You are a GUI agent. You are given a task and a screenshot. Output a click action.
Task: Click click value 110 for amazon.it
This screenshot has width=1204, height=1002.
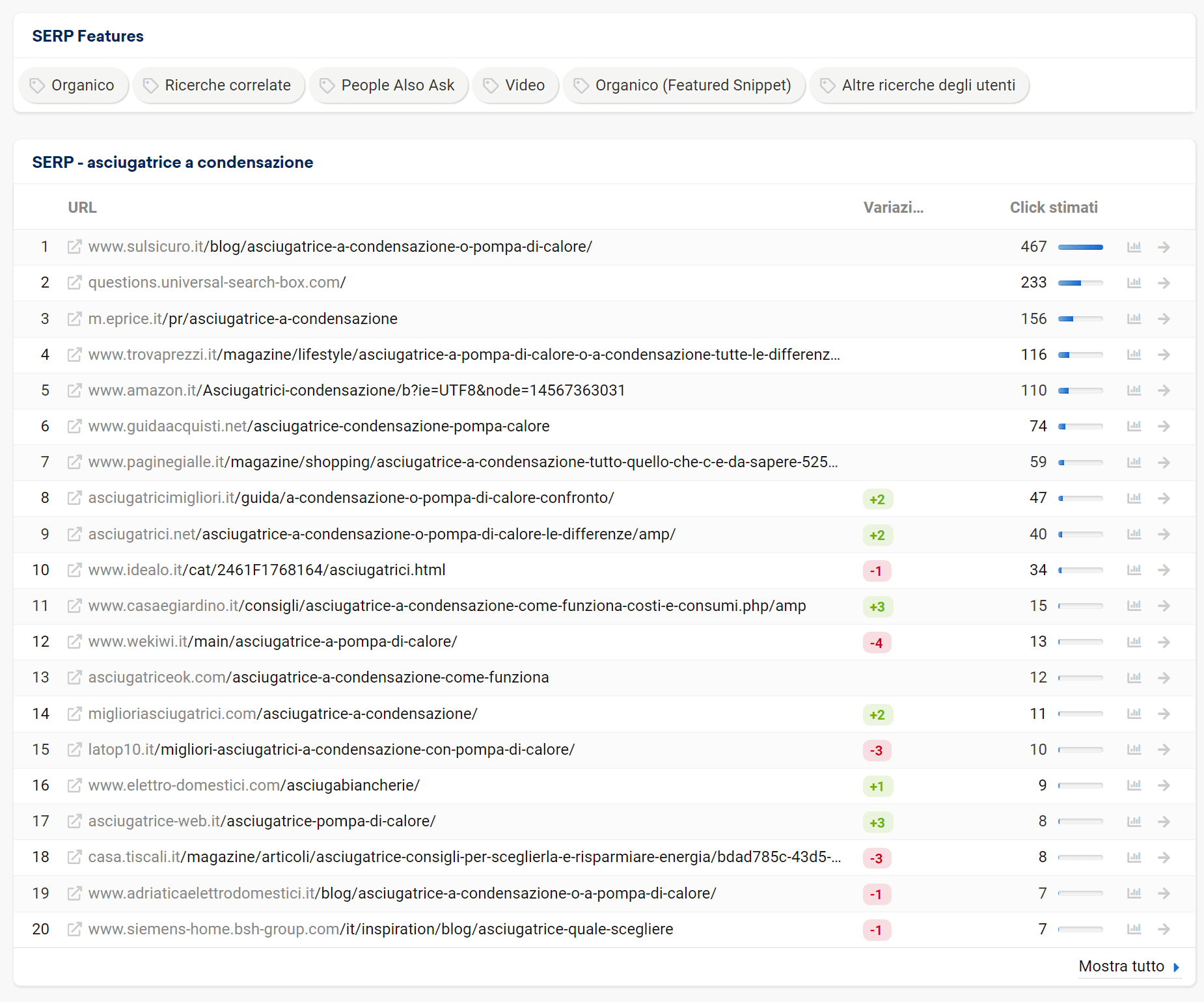pyautogui.click(x=1033, y=390)
